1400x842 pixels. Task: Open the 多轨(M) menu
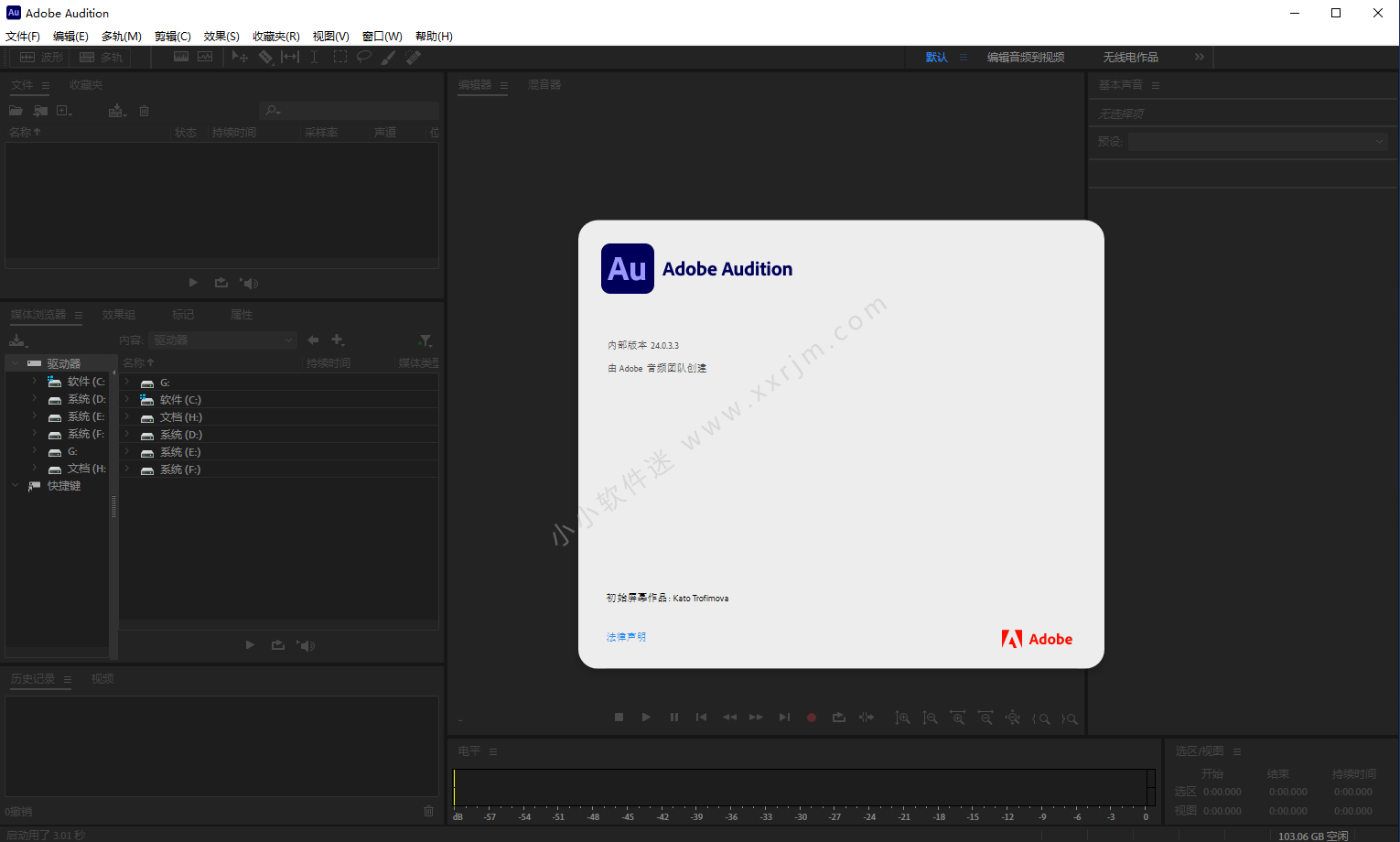click(x=122, y=37)
